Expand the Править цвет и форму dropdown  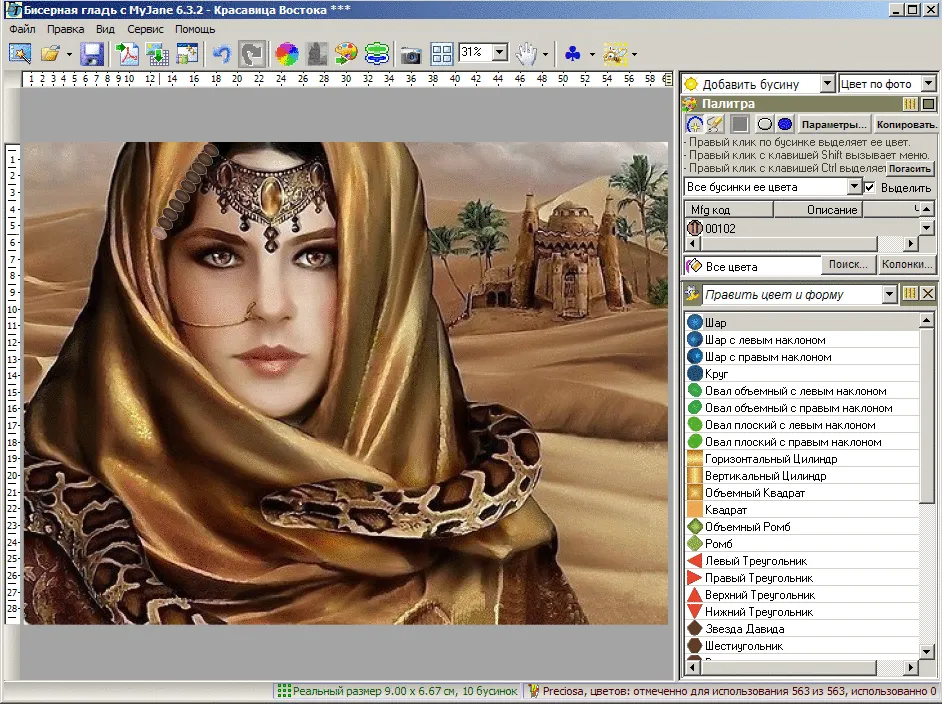[x=890, y=294]
